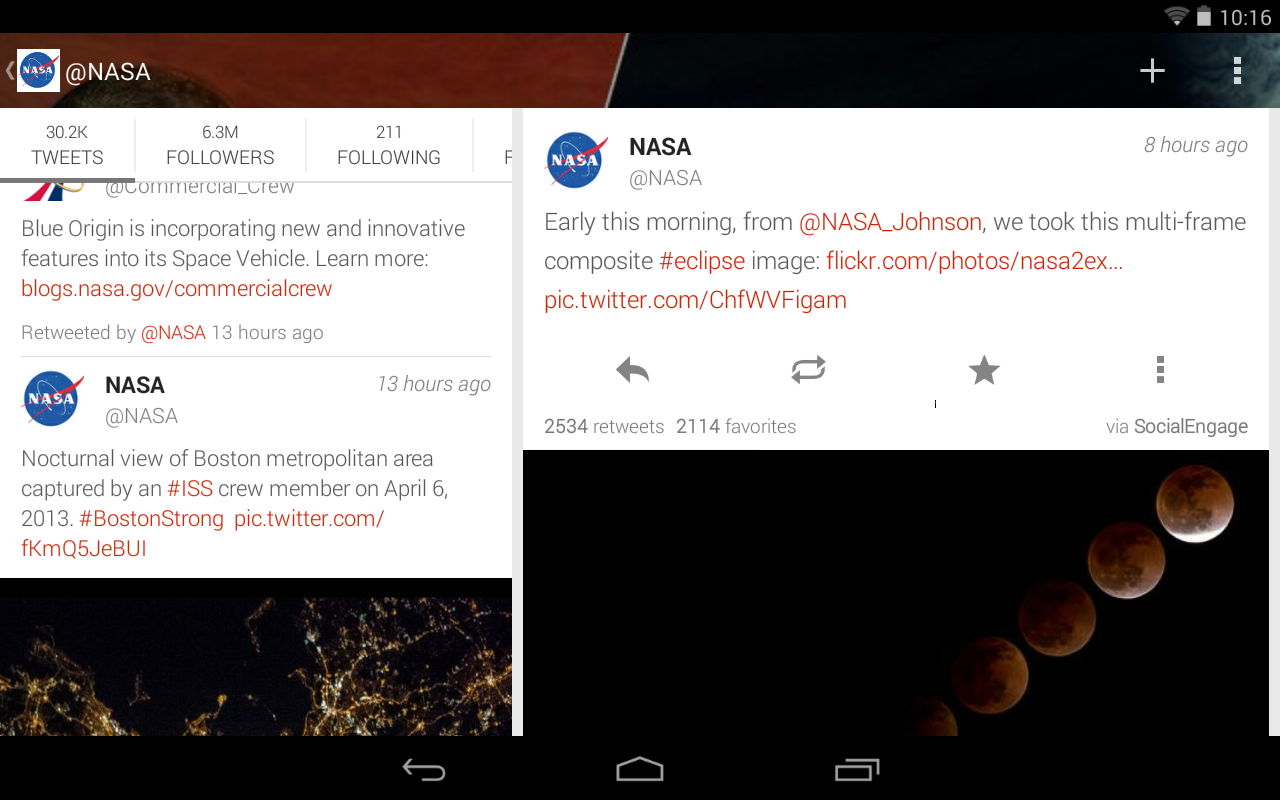The height and width of the screenshot is (800, 1280).
Task: Open the lunar eclipse composite image
Action: pos(896,593)
